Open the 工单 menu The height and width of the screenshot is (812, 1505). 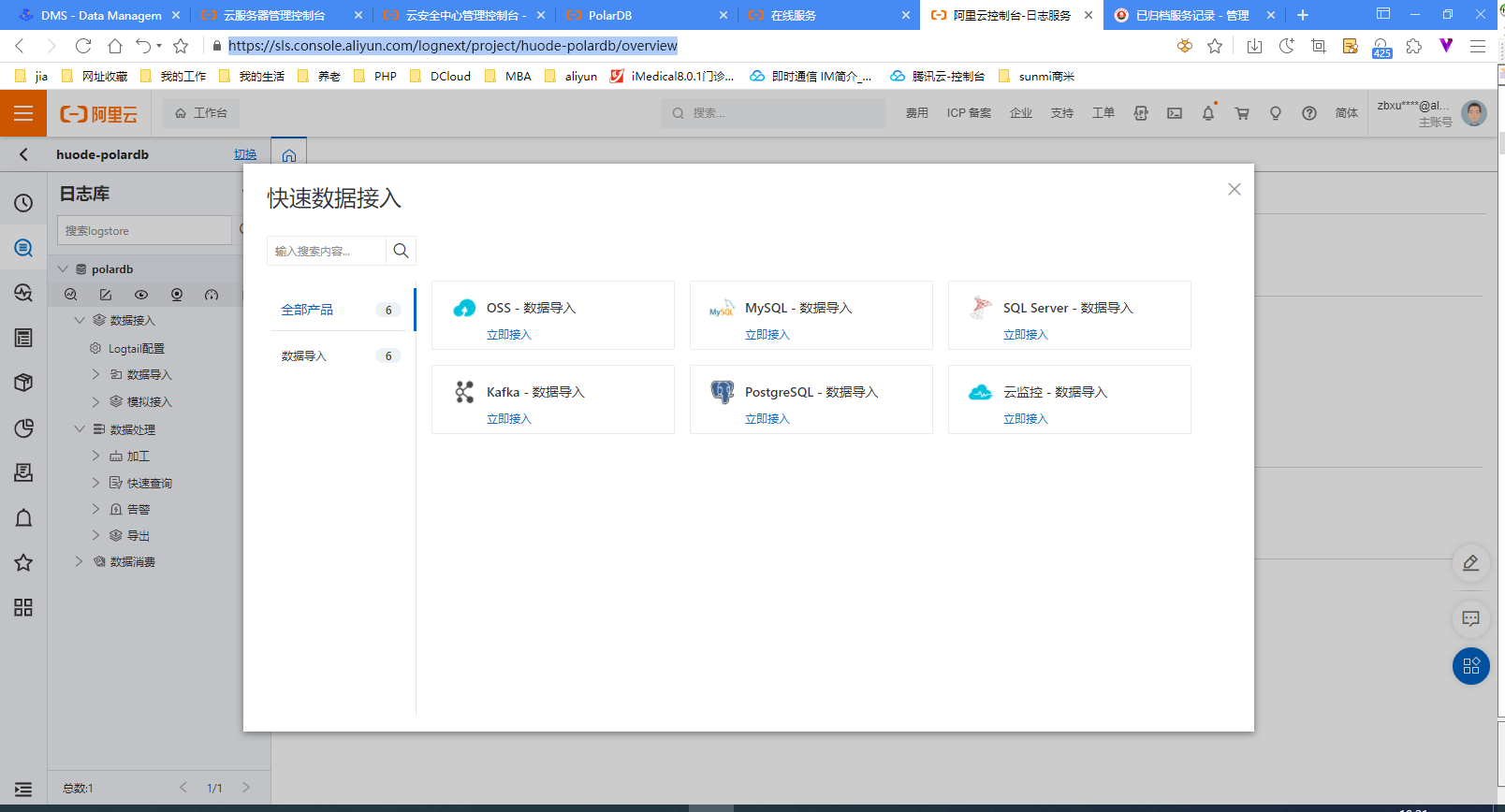1103,113
